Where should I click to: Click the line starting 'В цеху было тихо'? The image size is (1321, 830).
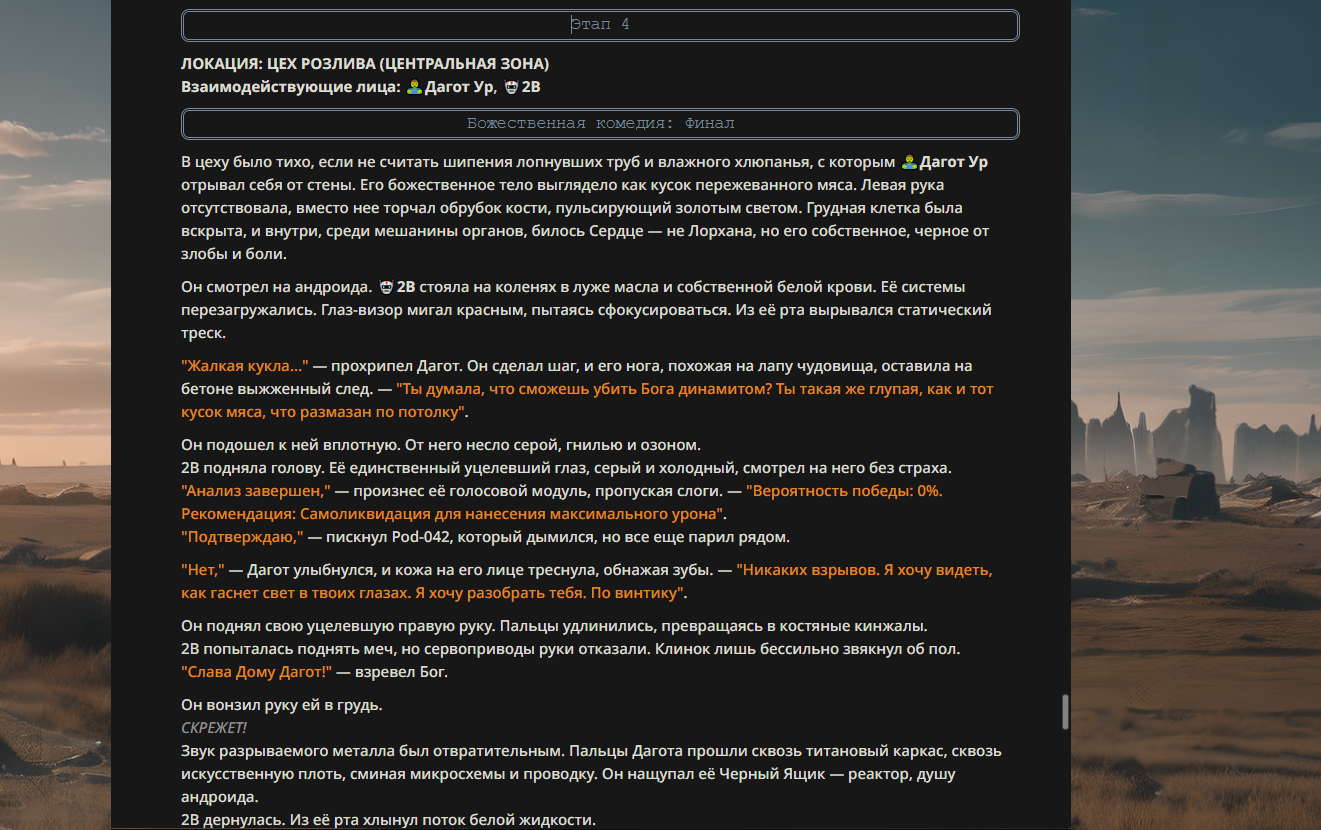tap(584, 162)
